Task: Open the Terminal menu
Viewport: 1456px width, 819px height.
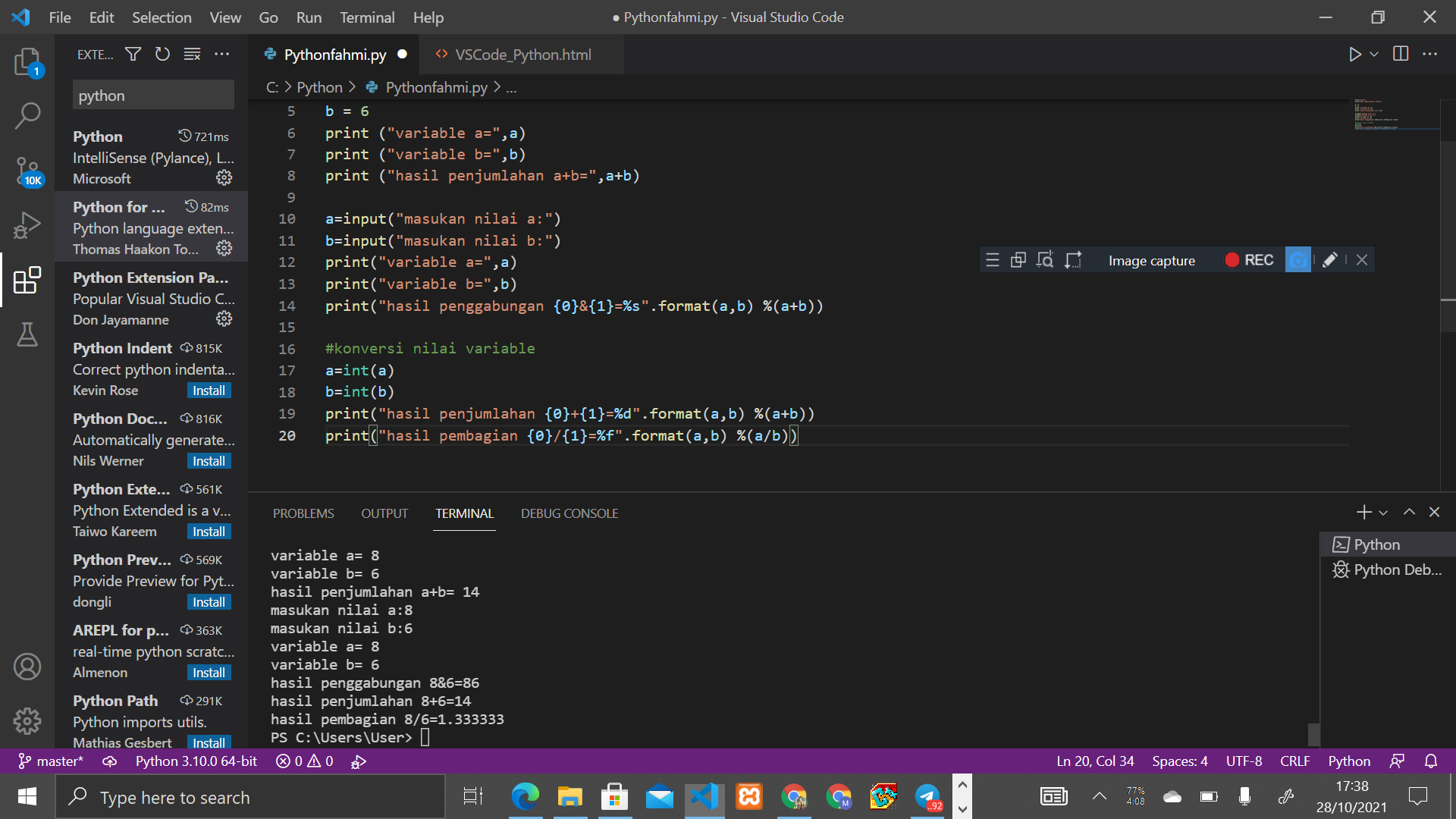Action: coord(367,17)
